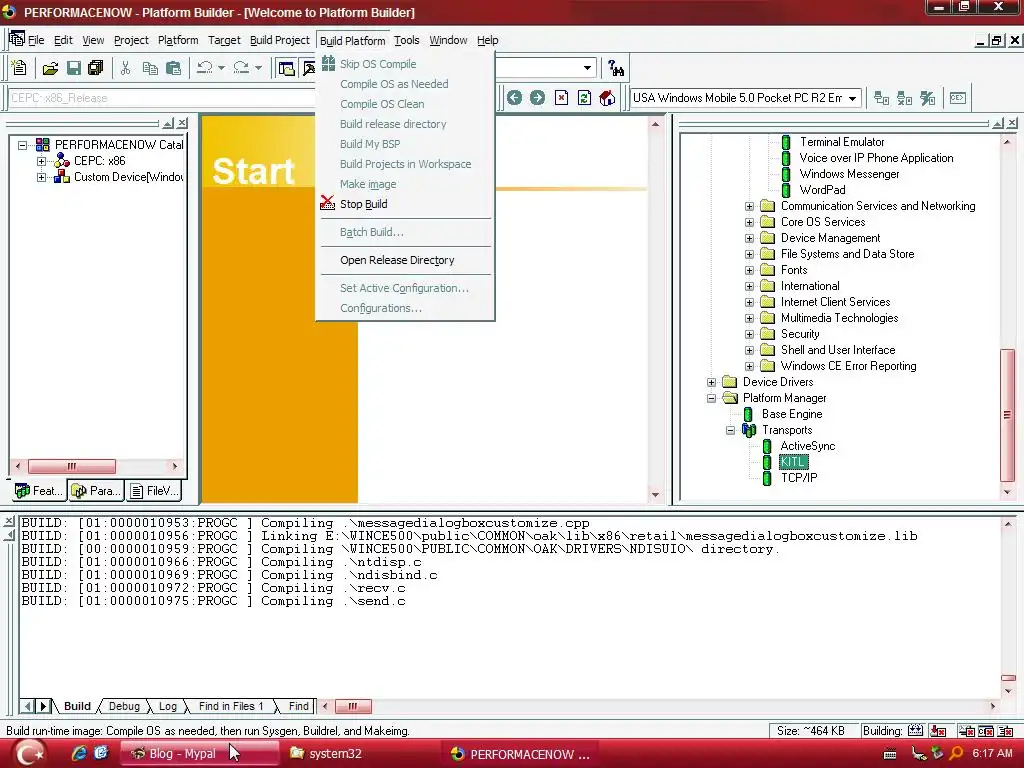Toggle the workspace window toolbar icon
Screen dimensions: 1024x768
[x=286, y=67]
